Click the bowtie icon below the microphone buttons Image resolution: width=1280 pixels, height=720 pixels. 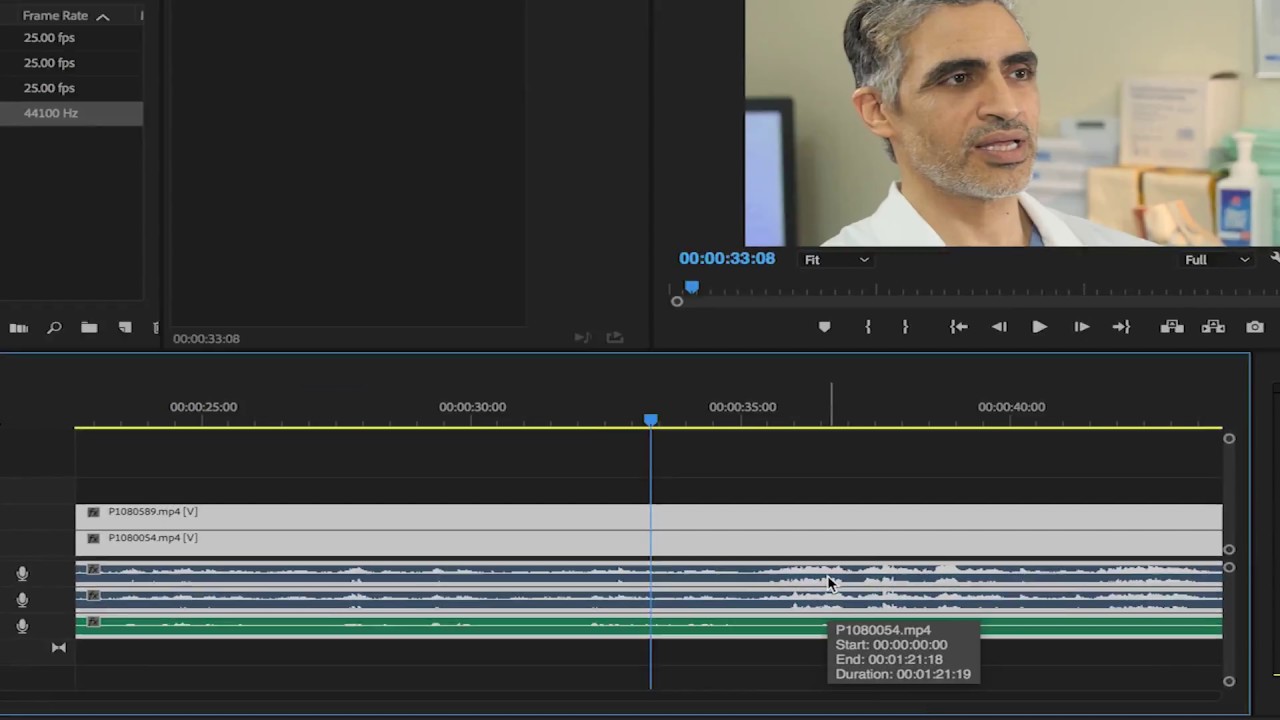pos(59,648)
